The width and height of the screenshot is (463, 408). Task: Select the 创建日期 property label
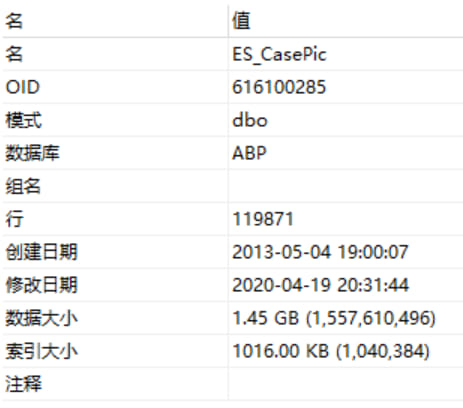pyautogui.click(x=41, y=252)
